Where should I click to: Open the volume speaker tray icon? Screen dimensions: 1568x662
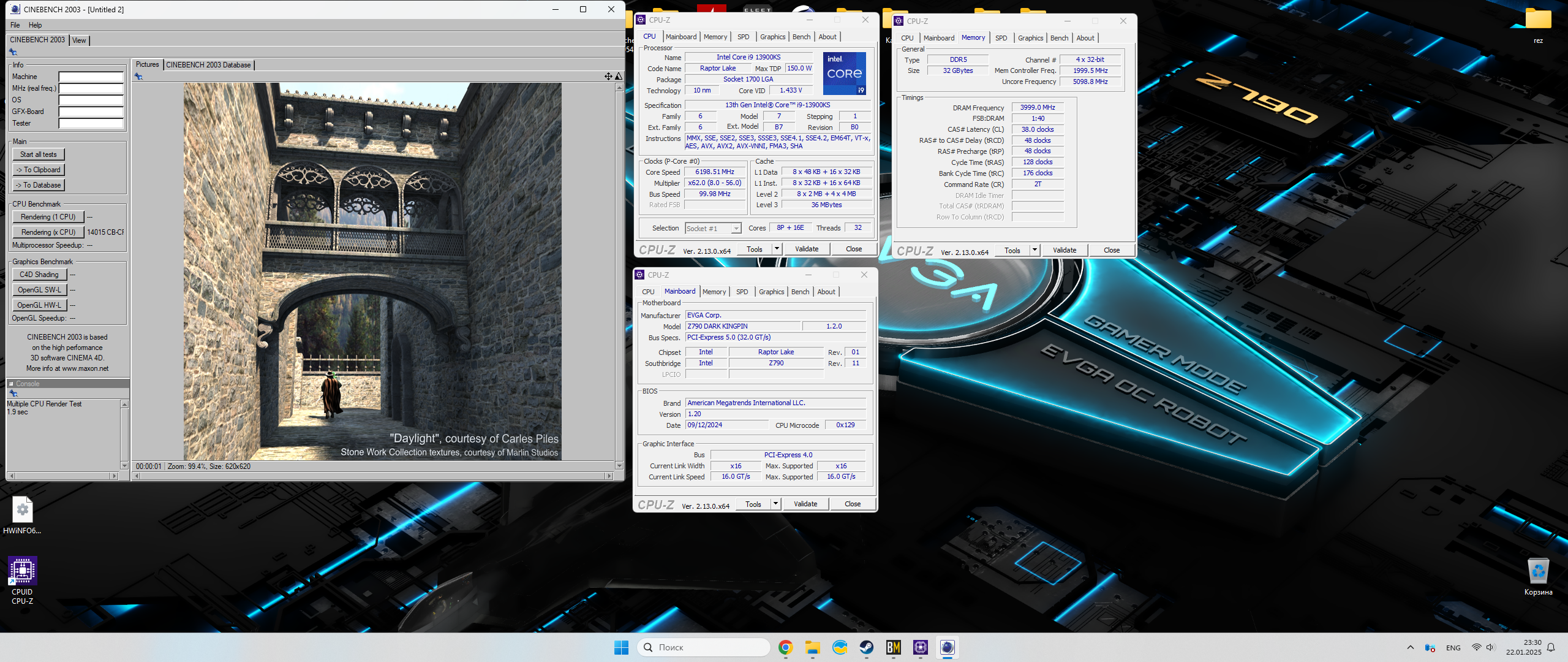1490,647
